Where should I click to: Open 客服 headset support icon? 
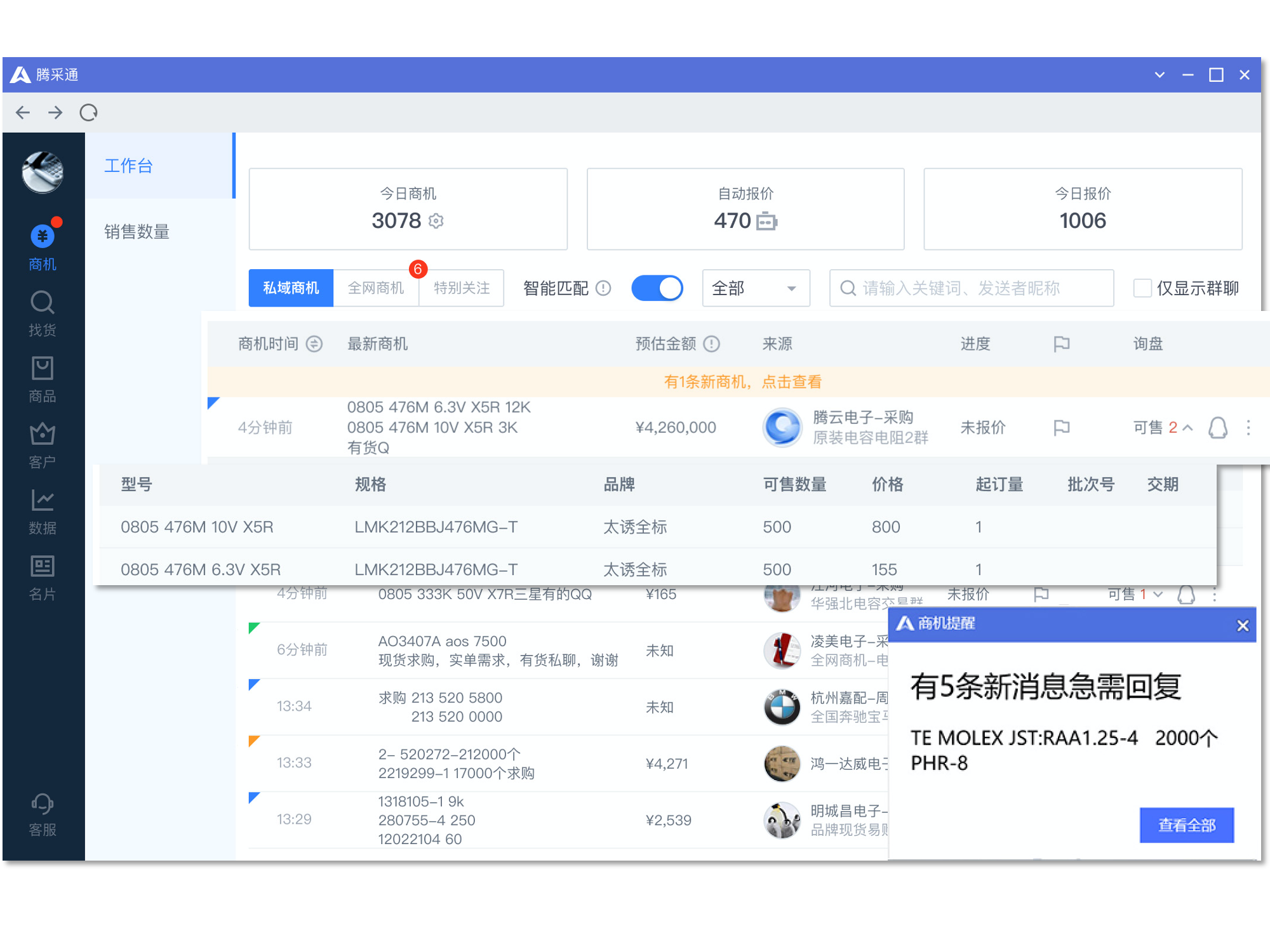[x=42, y=804]
